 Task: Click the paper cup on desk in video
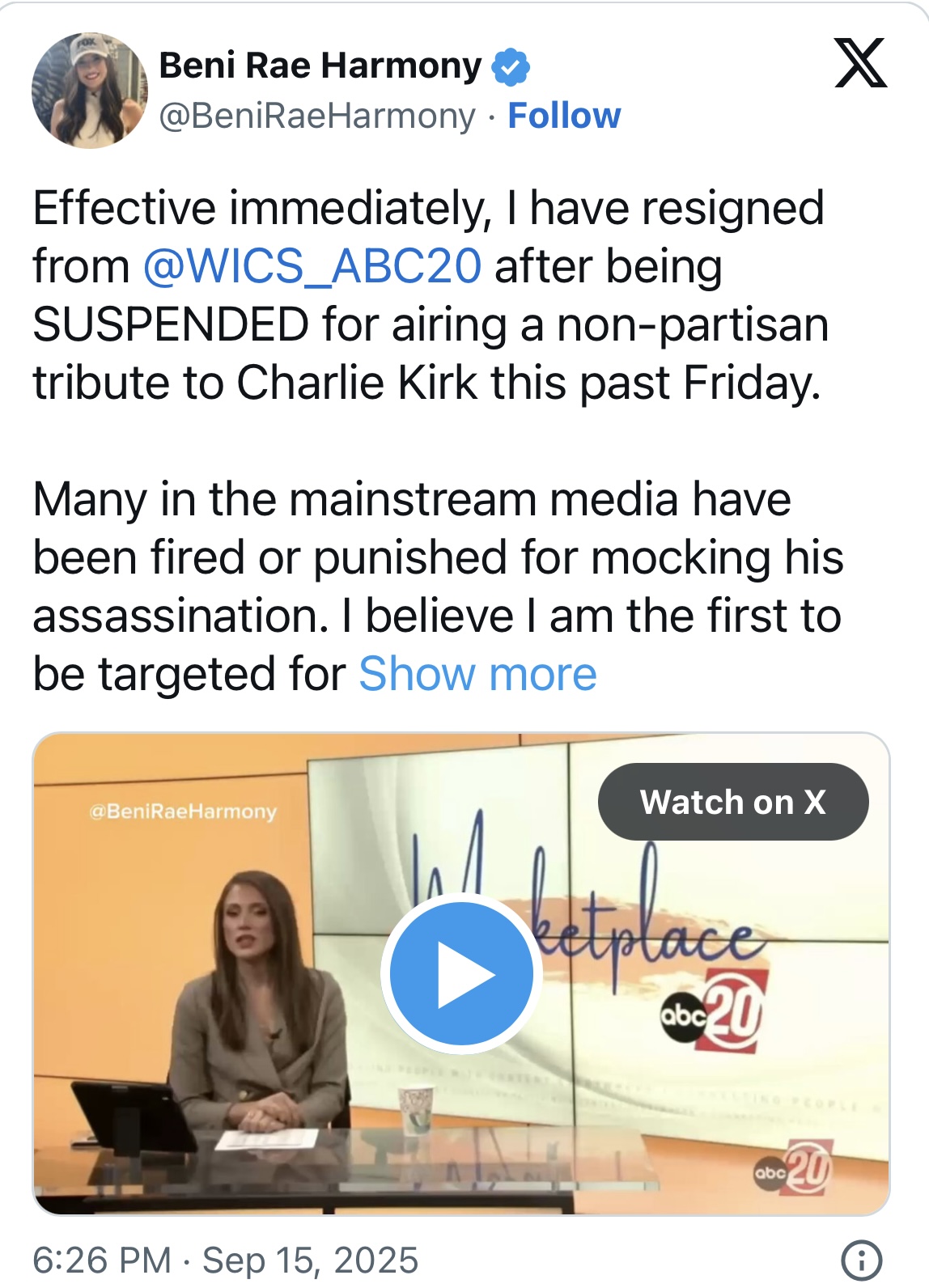coord(416,1110)
